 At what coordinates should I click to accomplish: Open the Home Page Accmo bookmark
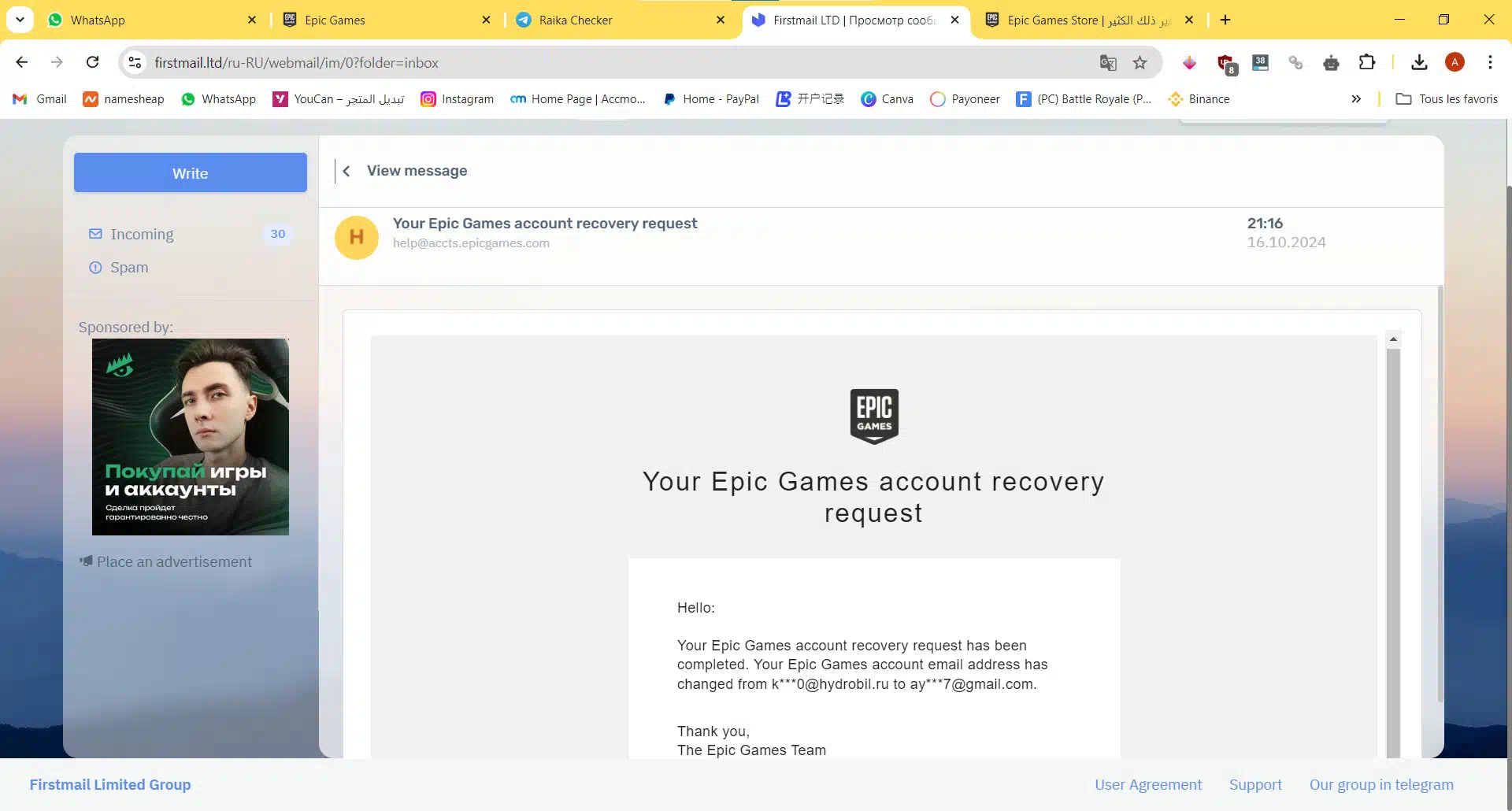pos(577,98)
